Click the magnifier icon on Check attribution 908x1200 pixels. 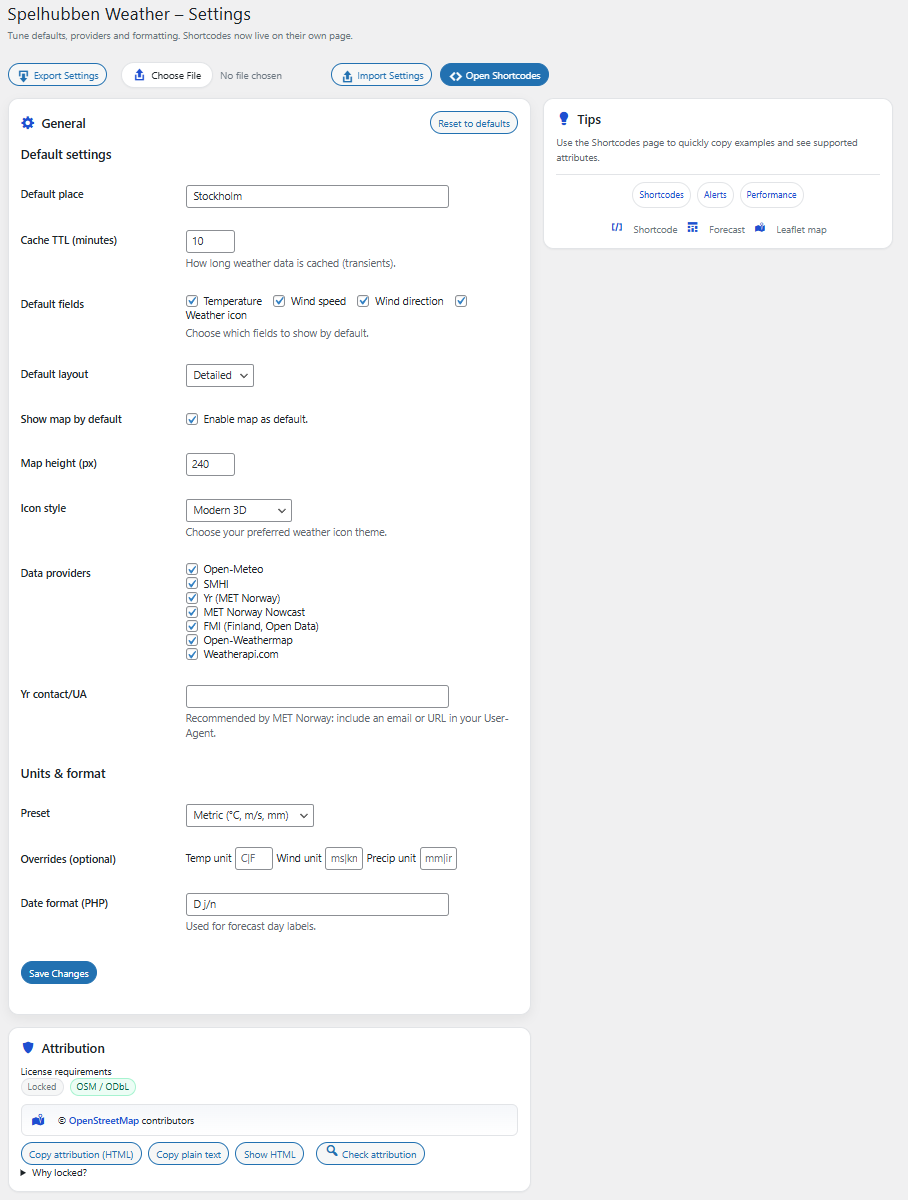pos(332,1152)
